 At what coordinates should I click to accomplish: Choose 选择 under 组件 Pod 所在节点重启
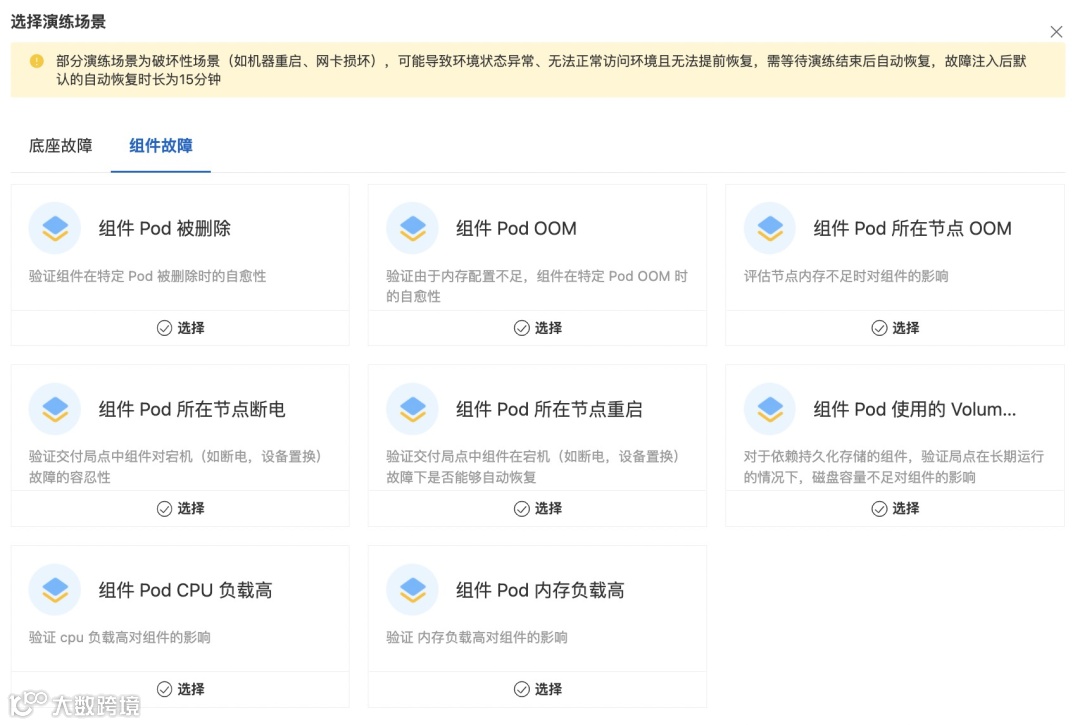point(538,508)
